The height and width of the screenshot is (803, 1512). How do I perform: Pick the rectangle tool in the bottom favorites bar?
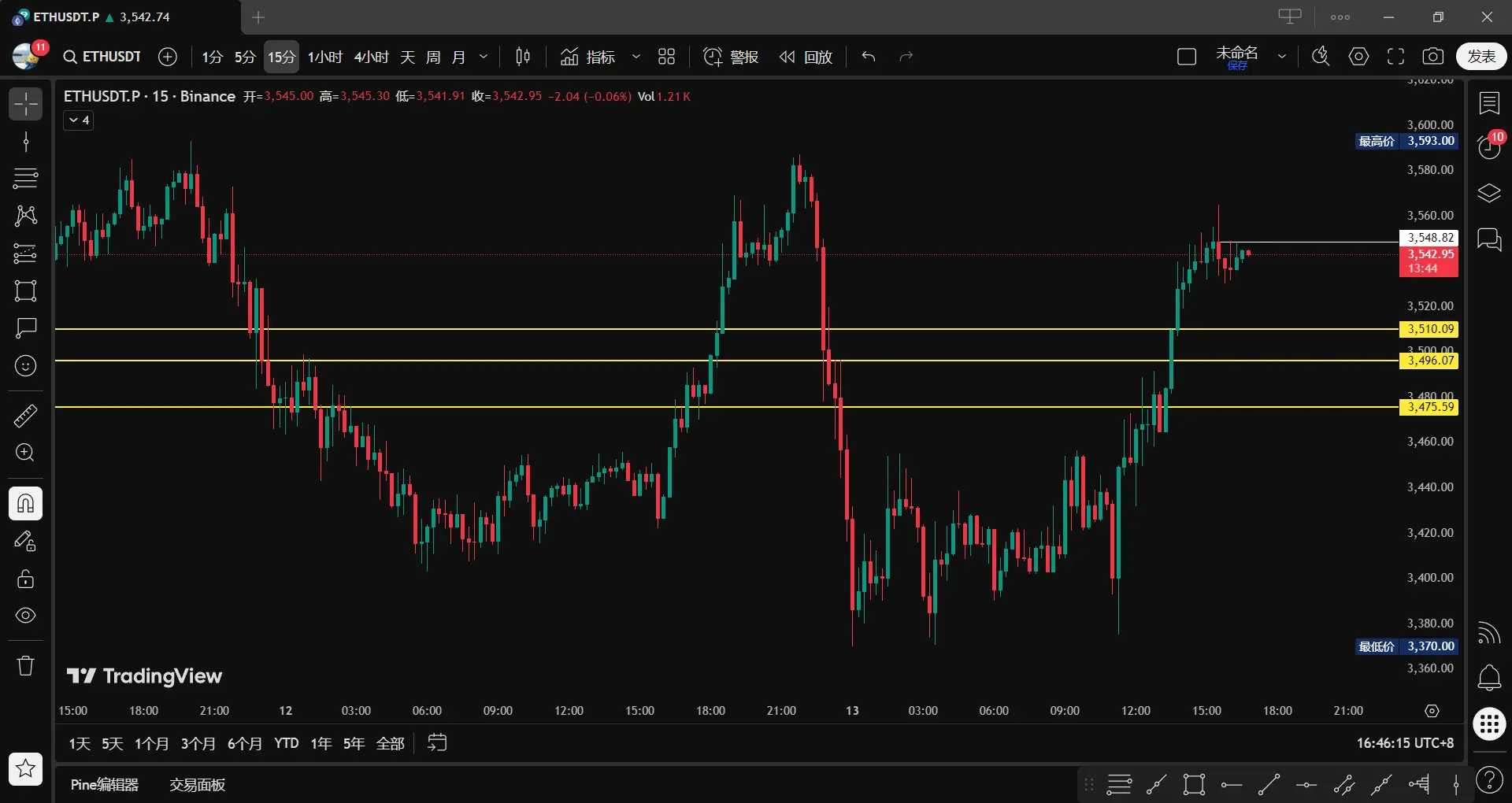[1194, 784]
